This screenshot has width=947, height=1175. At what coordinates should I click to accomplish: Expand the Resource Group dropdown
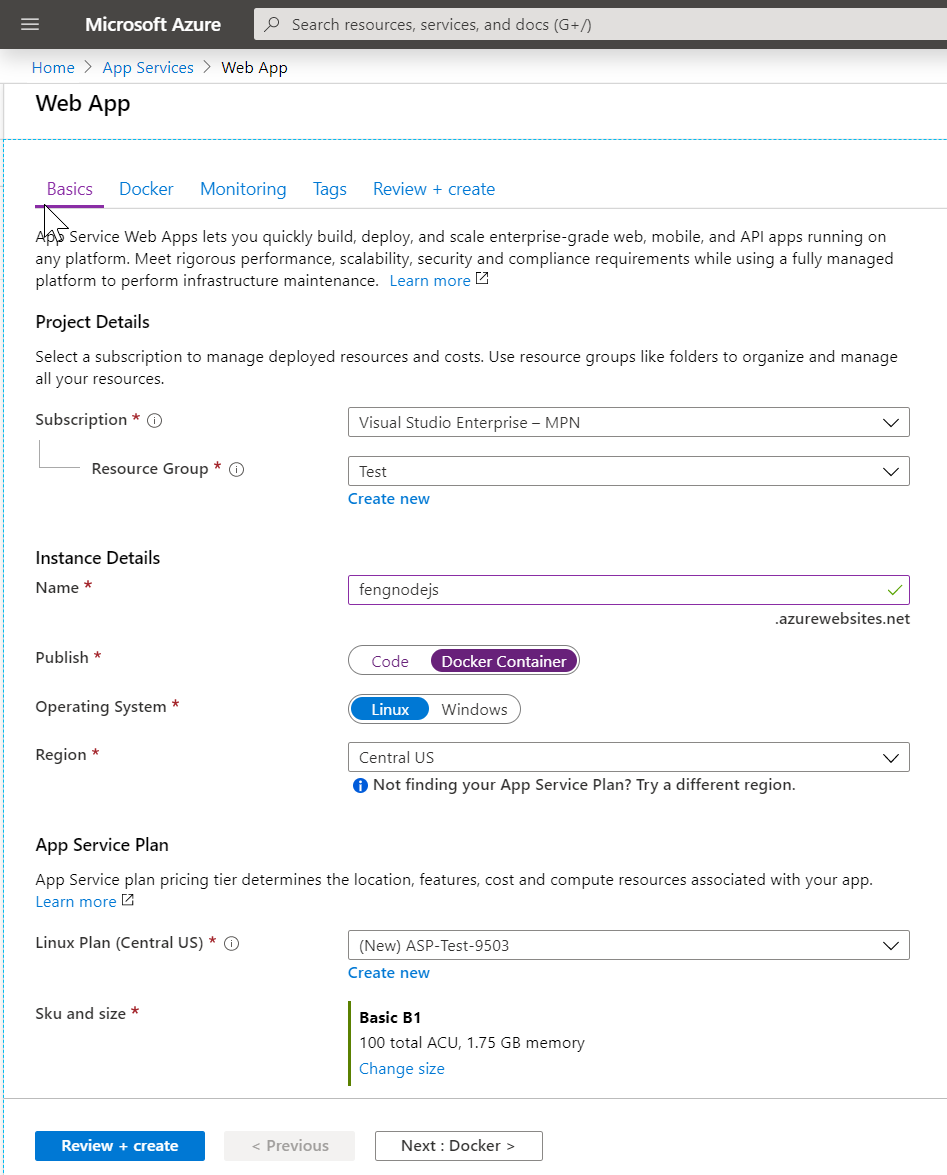[x=629, y=471]
